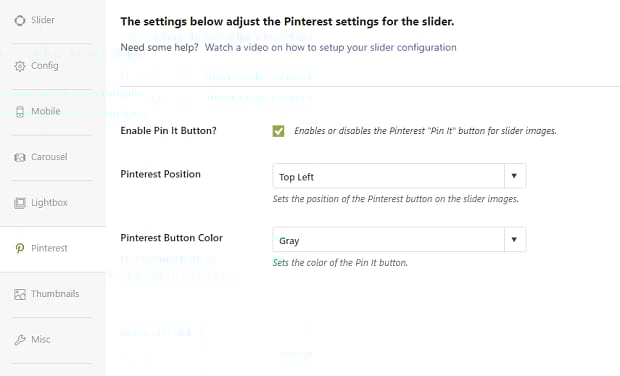Open the Lightbox icon in sidebar
Viewport: 620px width, 376px height.
click(20, 203)
